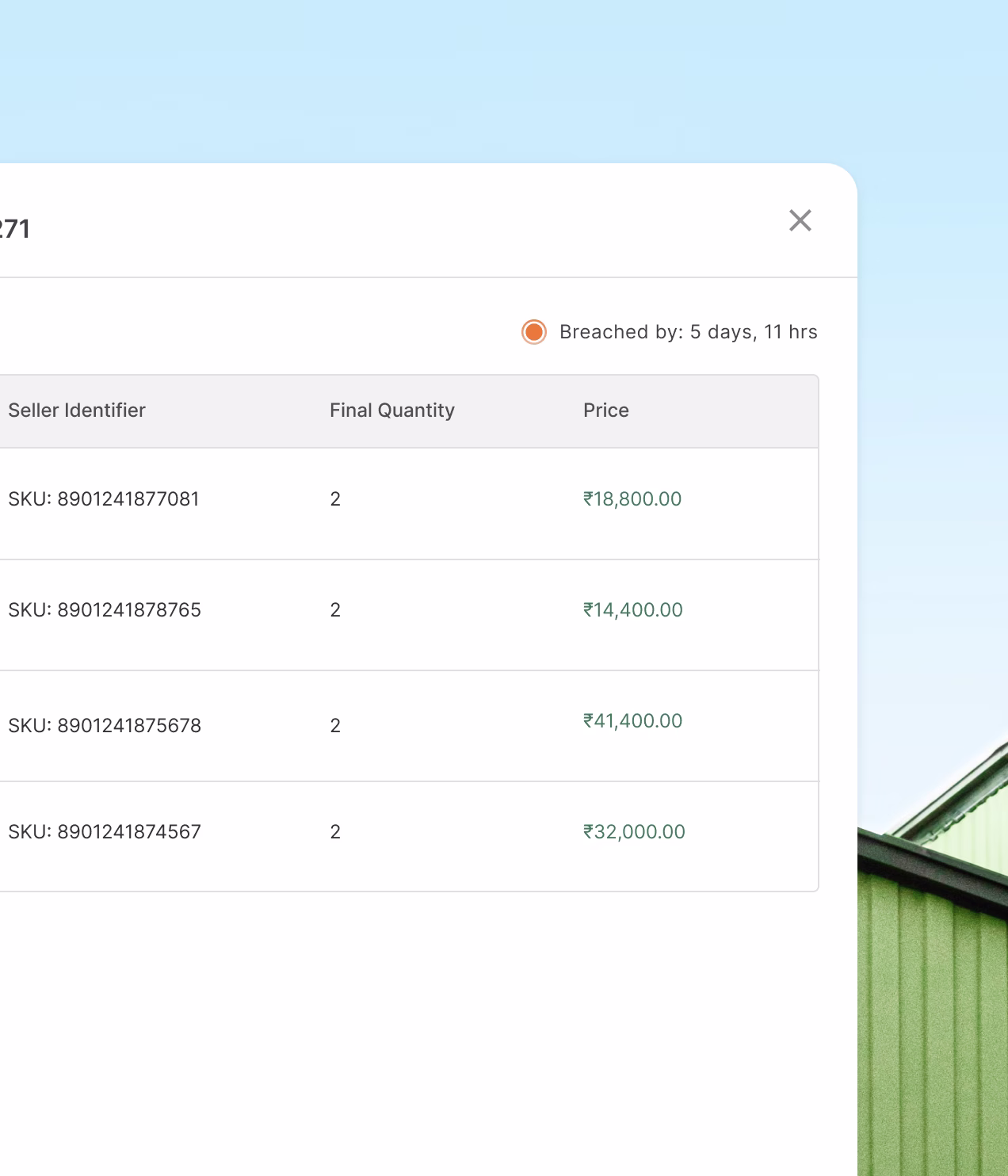Select SKU: 8901241874567 cell

point(105,832)
